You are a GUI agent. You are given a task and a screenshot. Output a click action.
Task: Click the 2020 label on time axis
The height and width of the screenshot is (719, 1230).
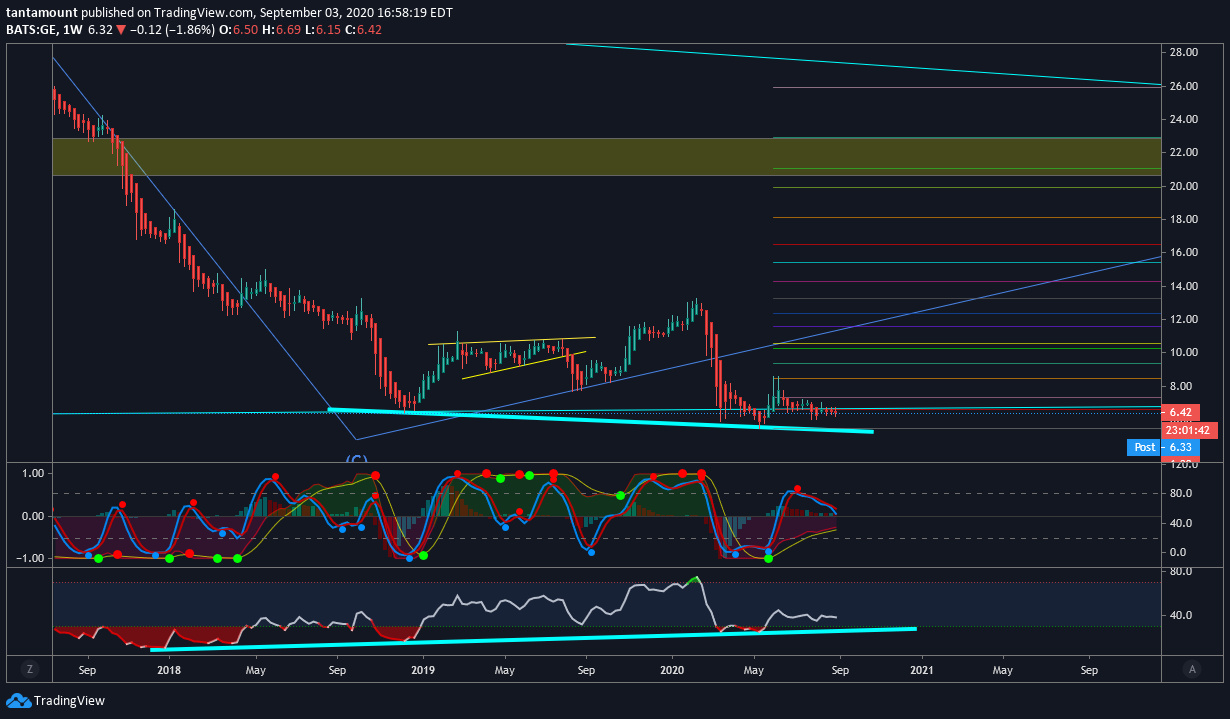672,669
